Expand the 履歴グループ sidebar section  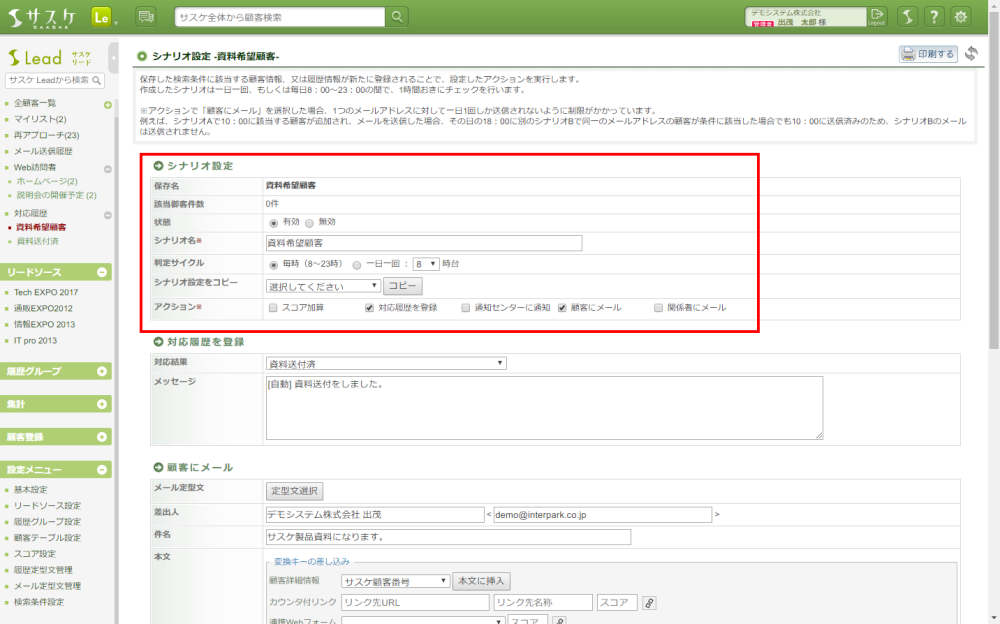coord(102,371)
